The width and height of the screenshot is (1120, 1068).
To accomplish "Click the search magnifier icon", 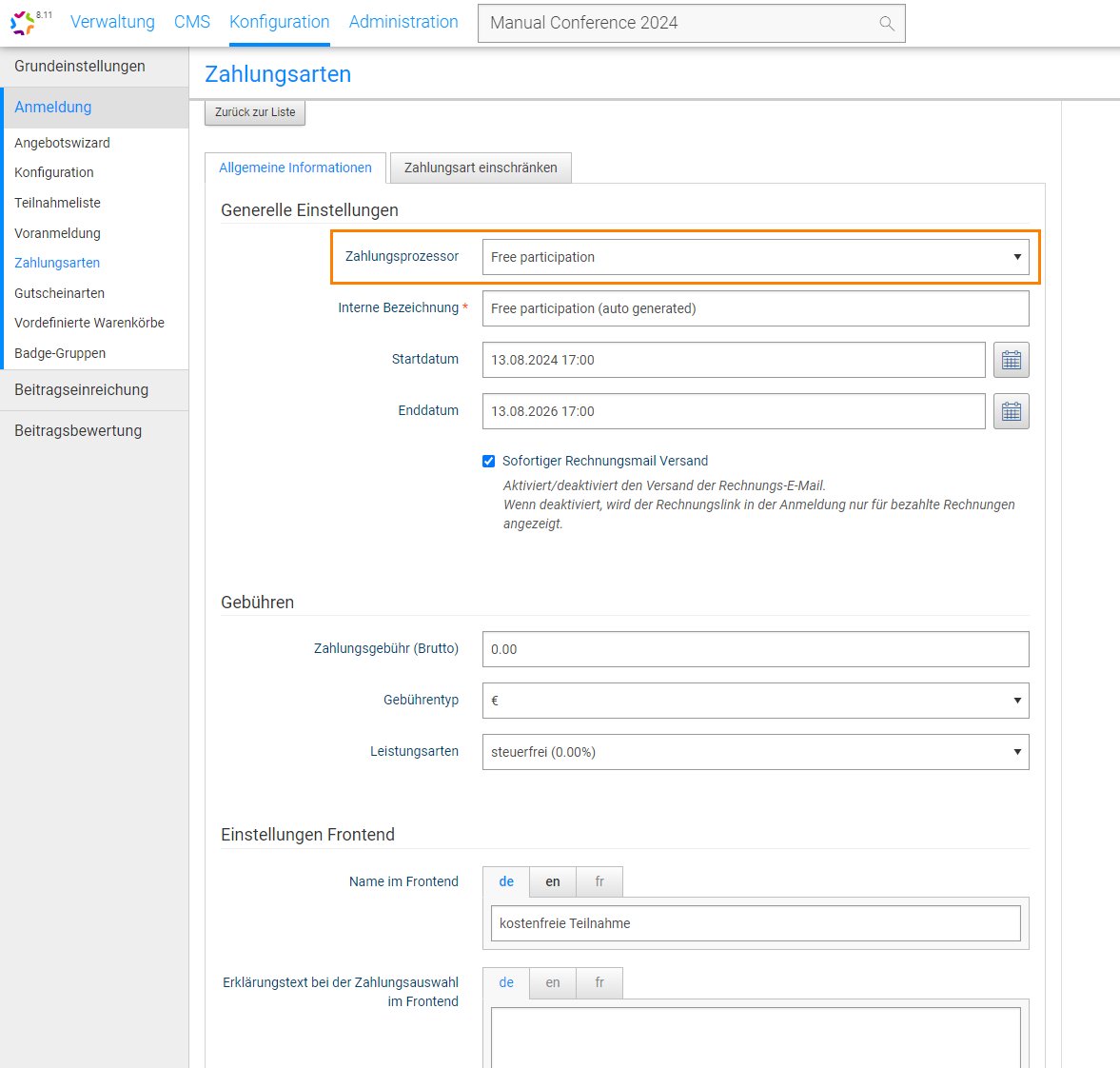I will point(886,24).
